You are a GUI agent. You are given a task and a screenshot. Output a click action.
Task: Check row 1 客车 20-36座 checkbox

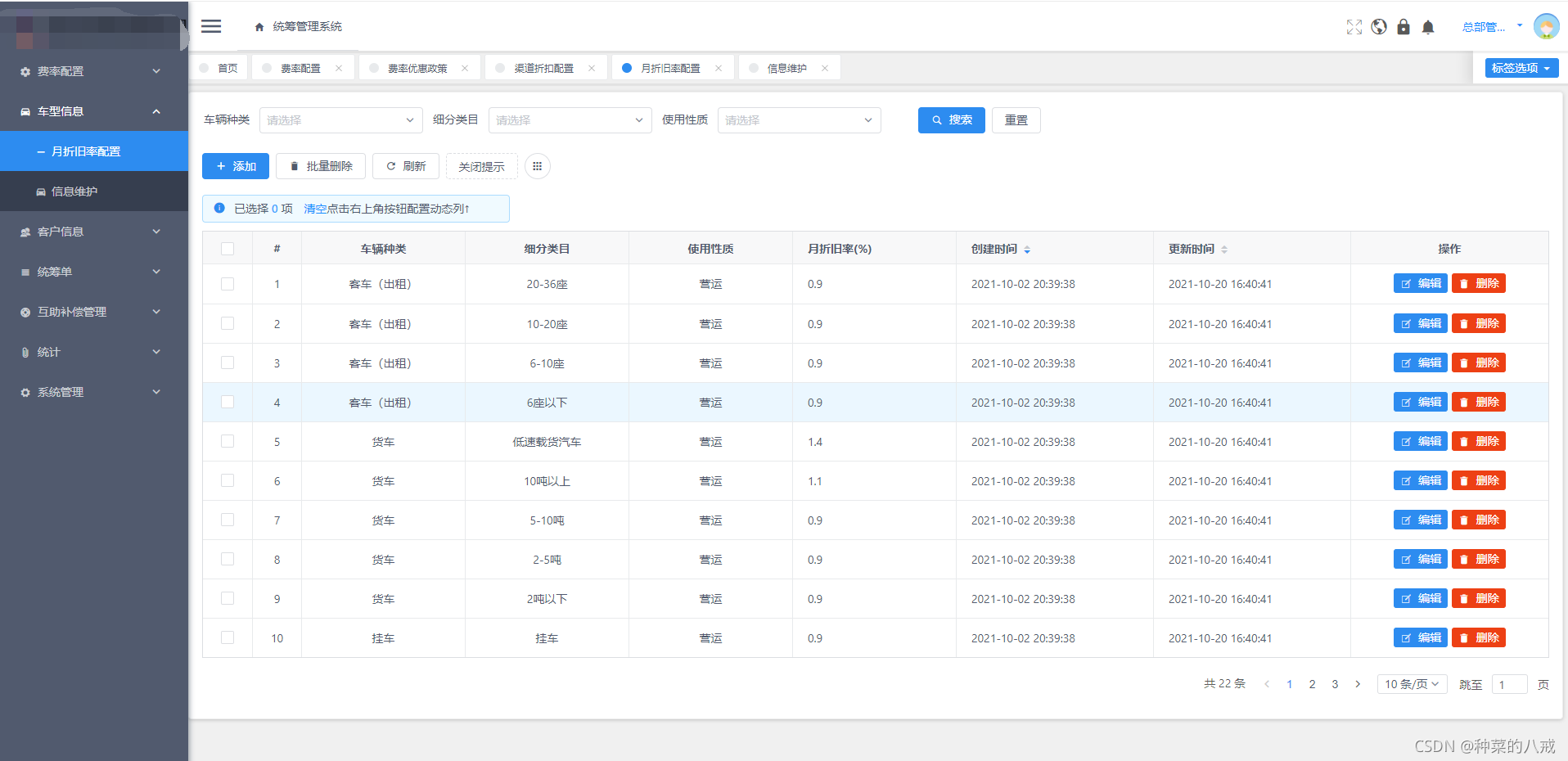pyautogui.click(x=228, y=284)
